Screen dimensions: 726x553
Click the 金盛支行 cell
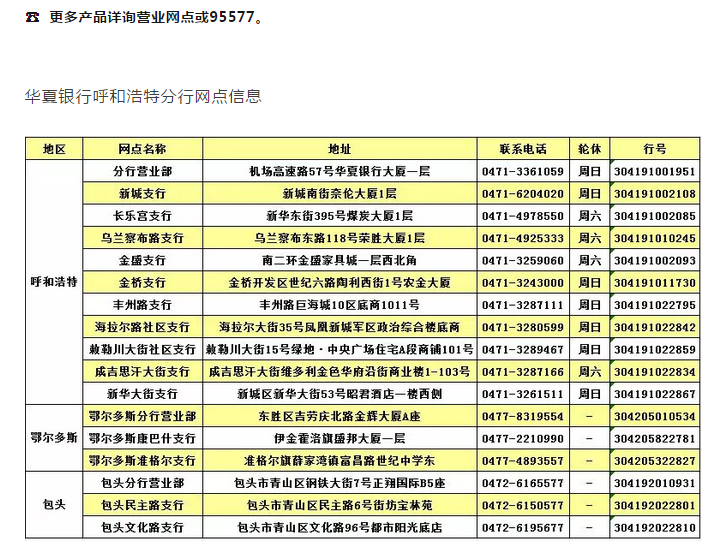tap(143, 260)
